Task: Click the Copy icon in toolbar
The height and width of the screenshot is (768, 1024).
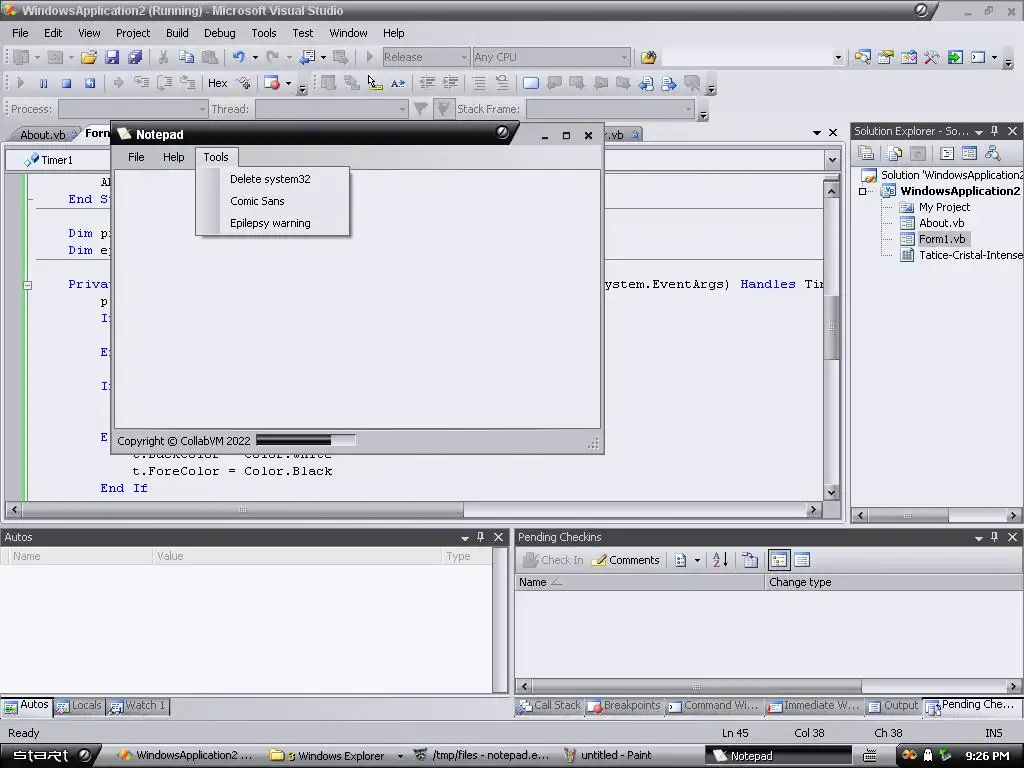Action: [187, 57]
